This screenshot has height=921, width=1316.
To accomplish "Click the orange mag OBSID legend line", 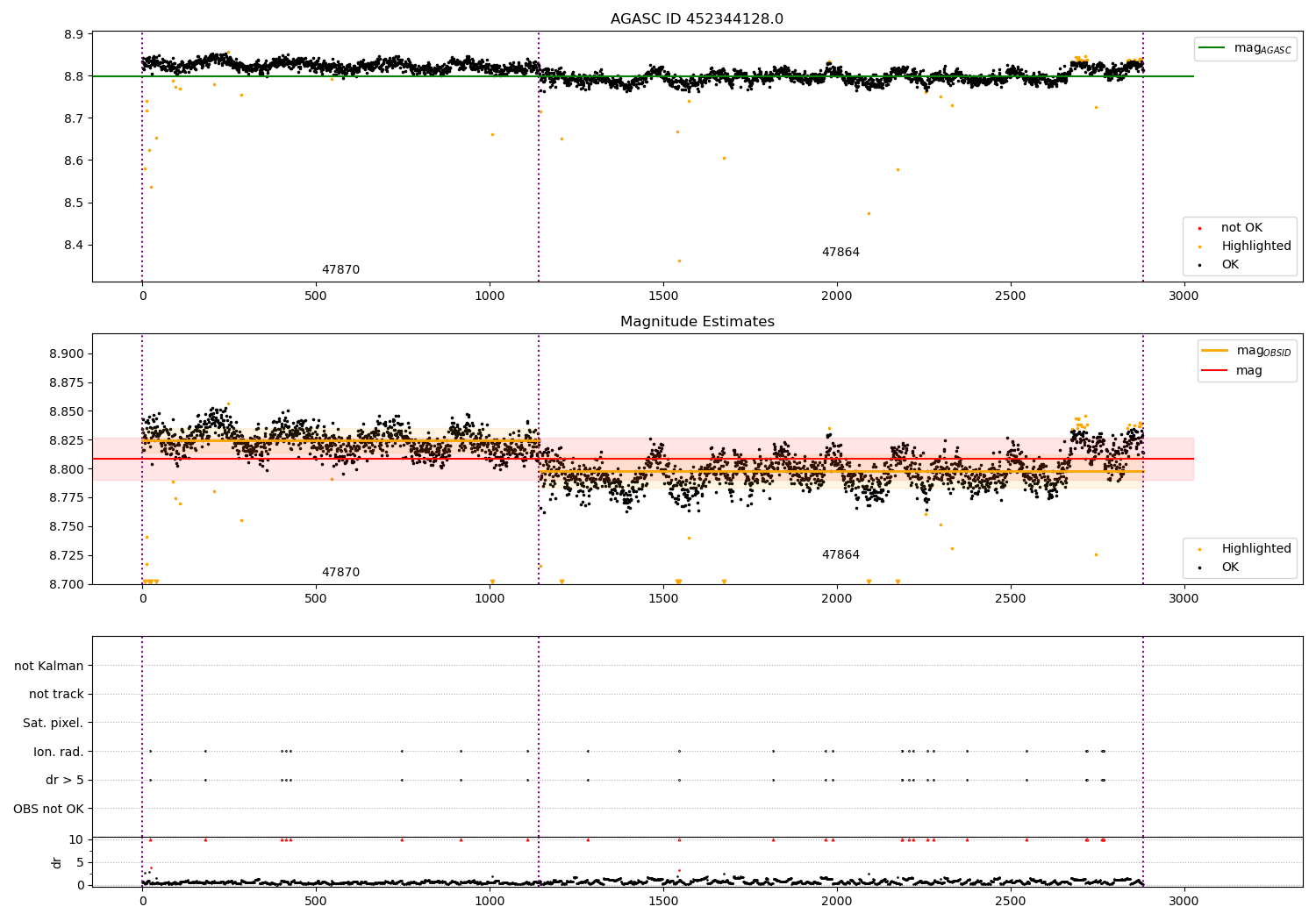I will click(1214, 351).
